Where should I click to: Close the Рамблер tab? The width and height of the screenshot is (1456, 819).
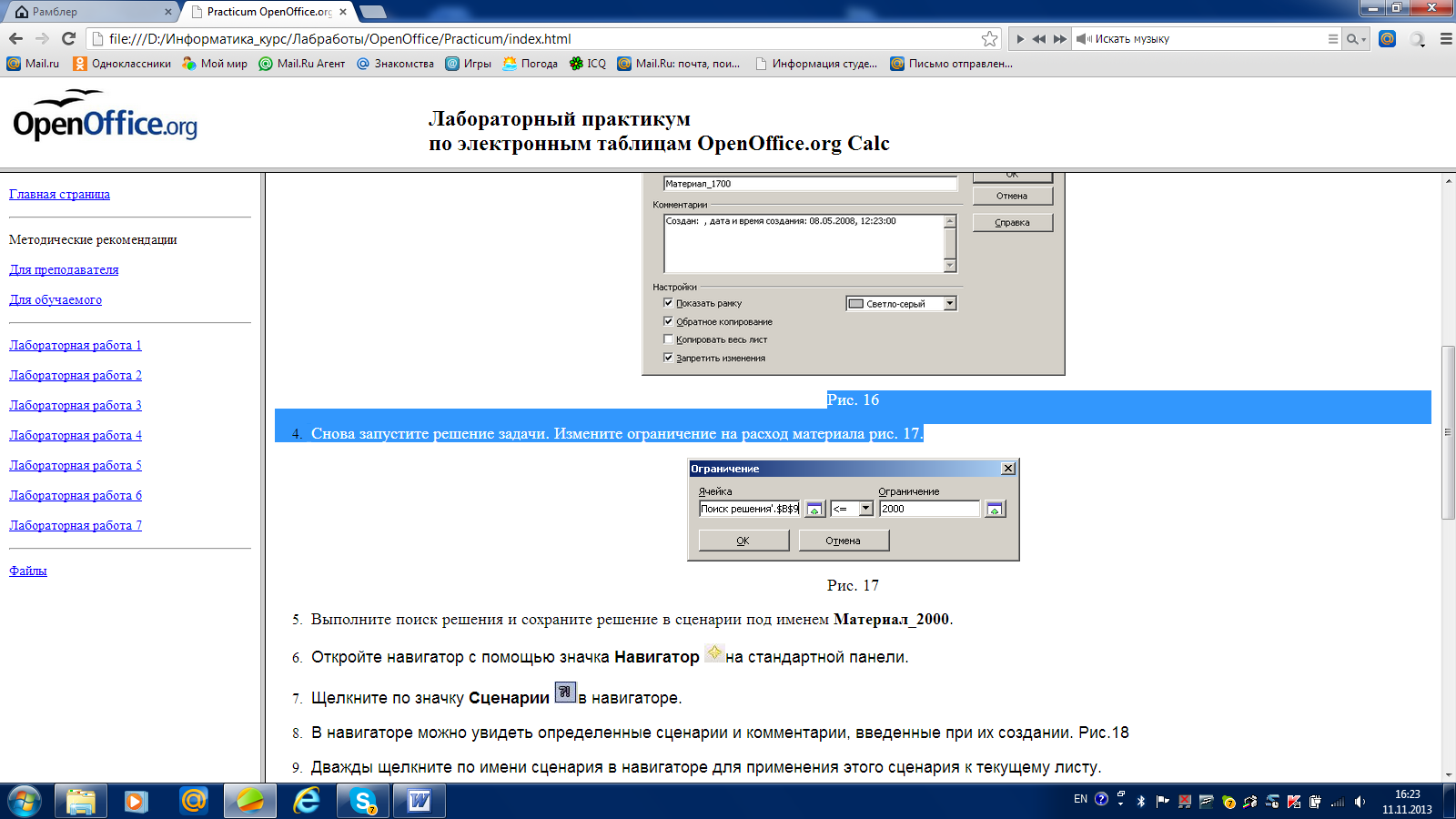(167, 12)
